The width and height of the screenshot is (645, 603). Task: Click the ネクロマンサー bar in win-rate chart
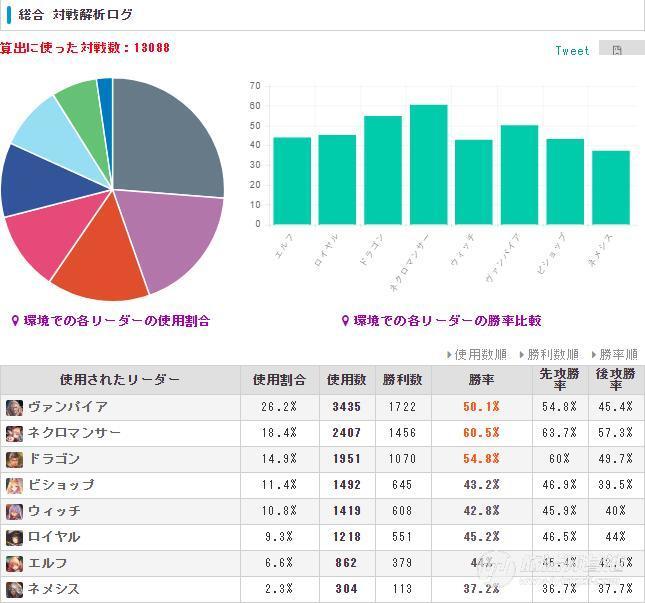click(428, 165)
